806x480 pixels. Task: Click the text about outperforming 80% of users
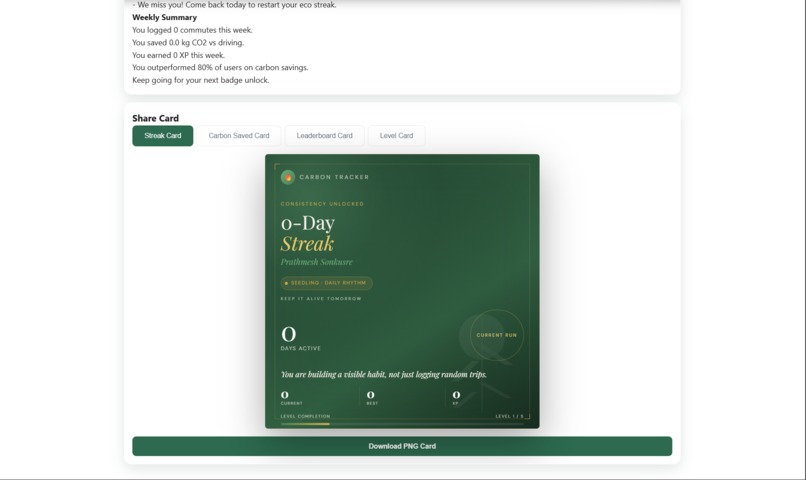click(220, 67)
